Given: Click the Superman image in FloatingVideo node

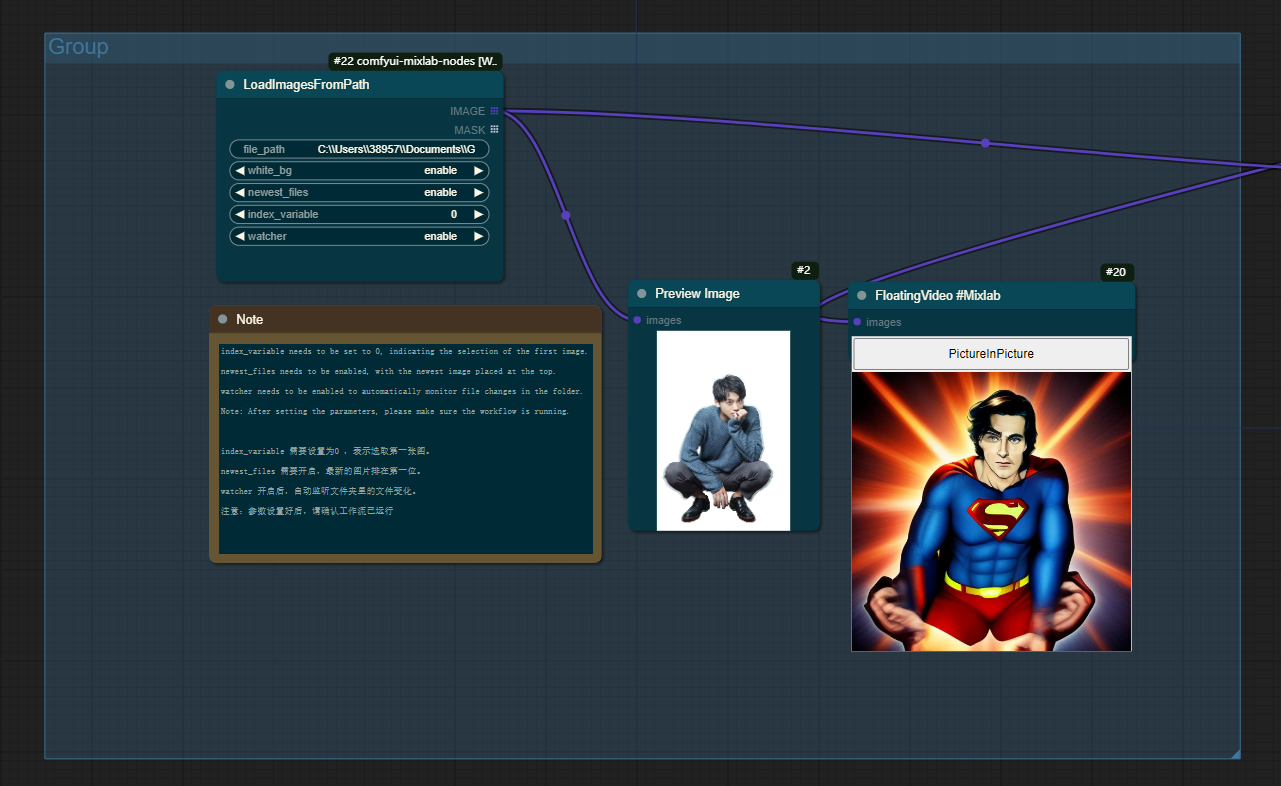Looking at the screenshot, I should pos(991,511).
